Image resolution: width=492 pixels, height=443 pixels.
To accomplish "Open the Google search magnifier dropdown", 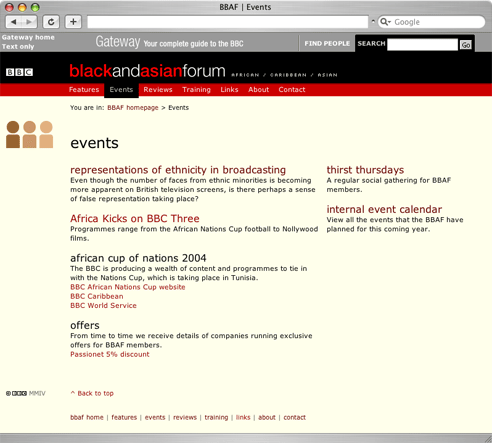I will pos(385,22).
